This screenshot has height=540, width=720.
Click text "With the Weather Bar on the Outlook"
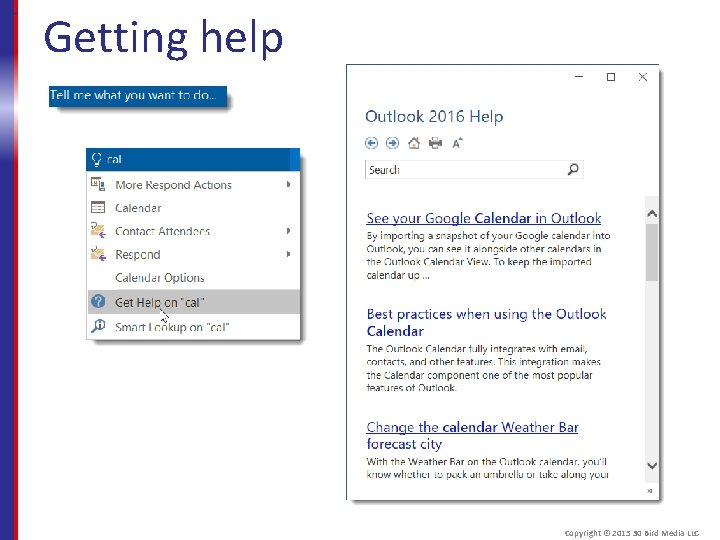tap(451, 461)
